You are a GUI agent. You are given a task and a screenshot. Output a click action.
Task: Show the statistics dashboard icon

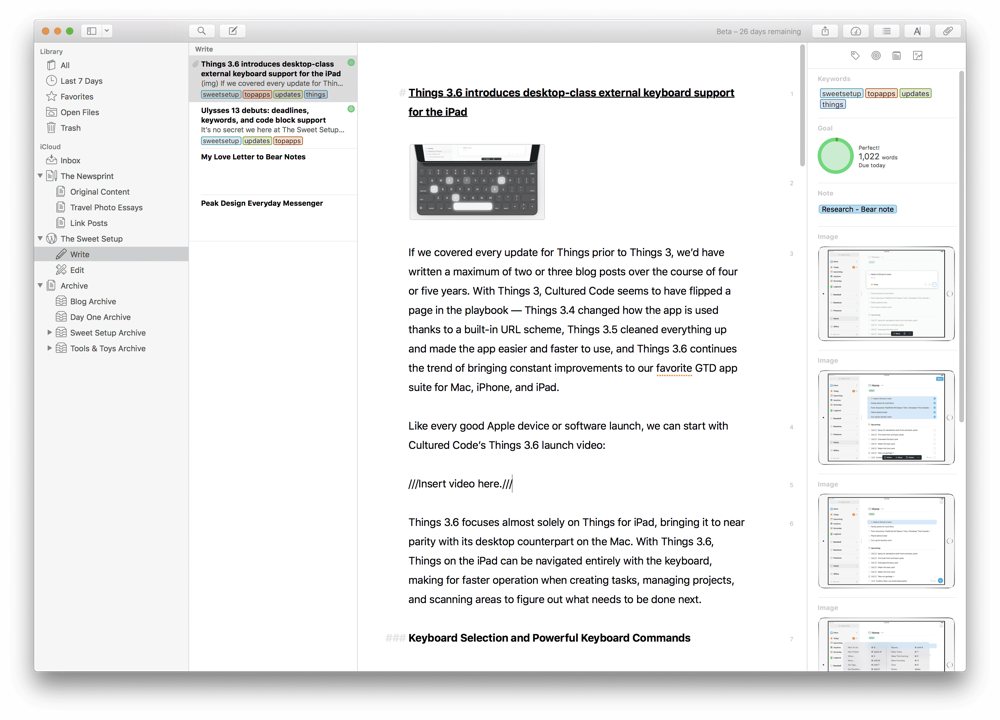[x=856, y=31]
